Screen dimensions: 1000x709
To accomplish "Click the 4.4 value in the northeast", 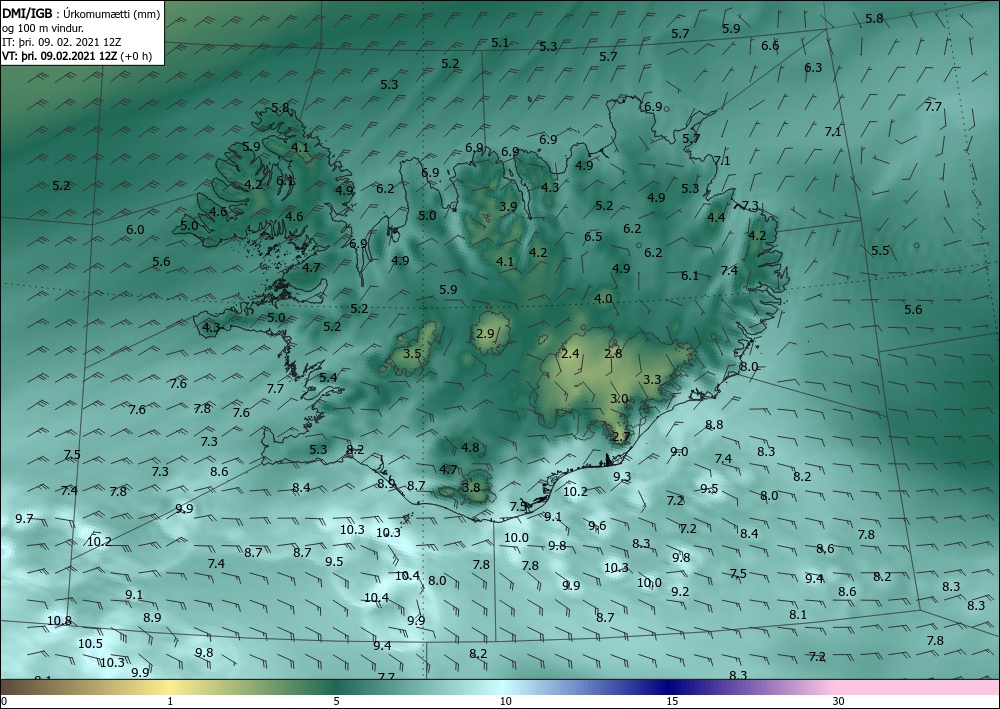I will pos(716,217).
